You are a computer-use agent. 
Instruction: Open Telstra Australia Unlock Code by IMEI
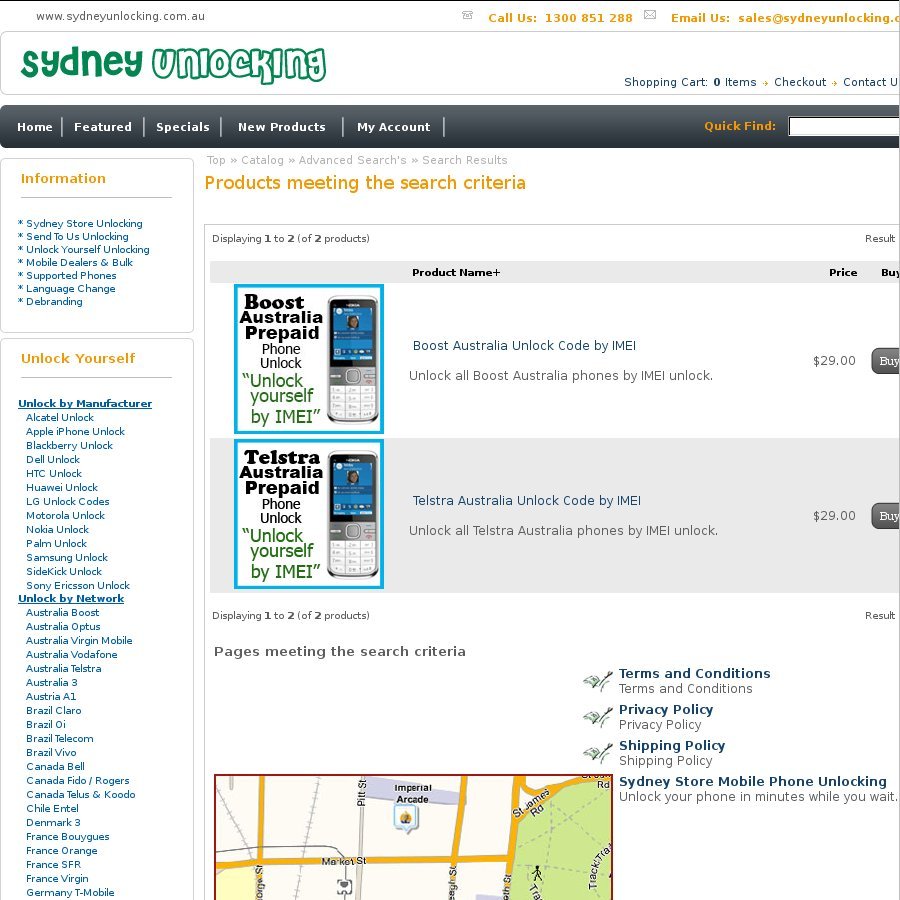click(x=526, y=501)
